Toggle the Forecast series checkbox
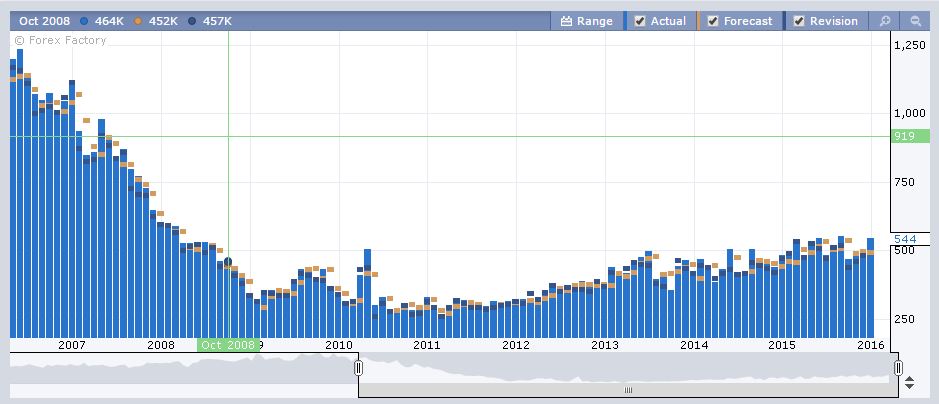This screenshot has width=939, height=404. 713,21
